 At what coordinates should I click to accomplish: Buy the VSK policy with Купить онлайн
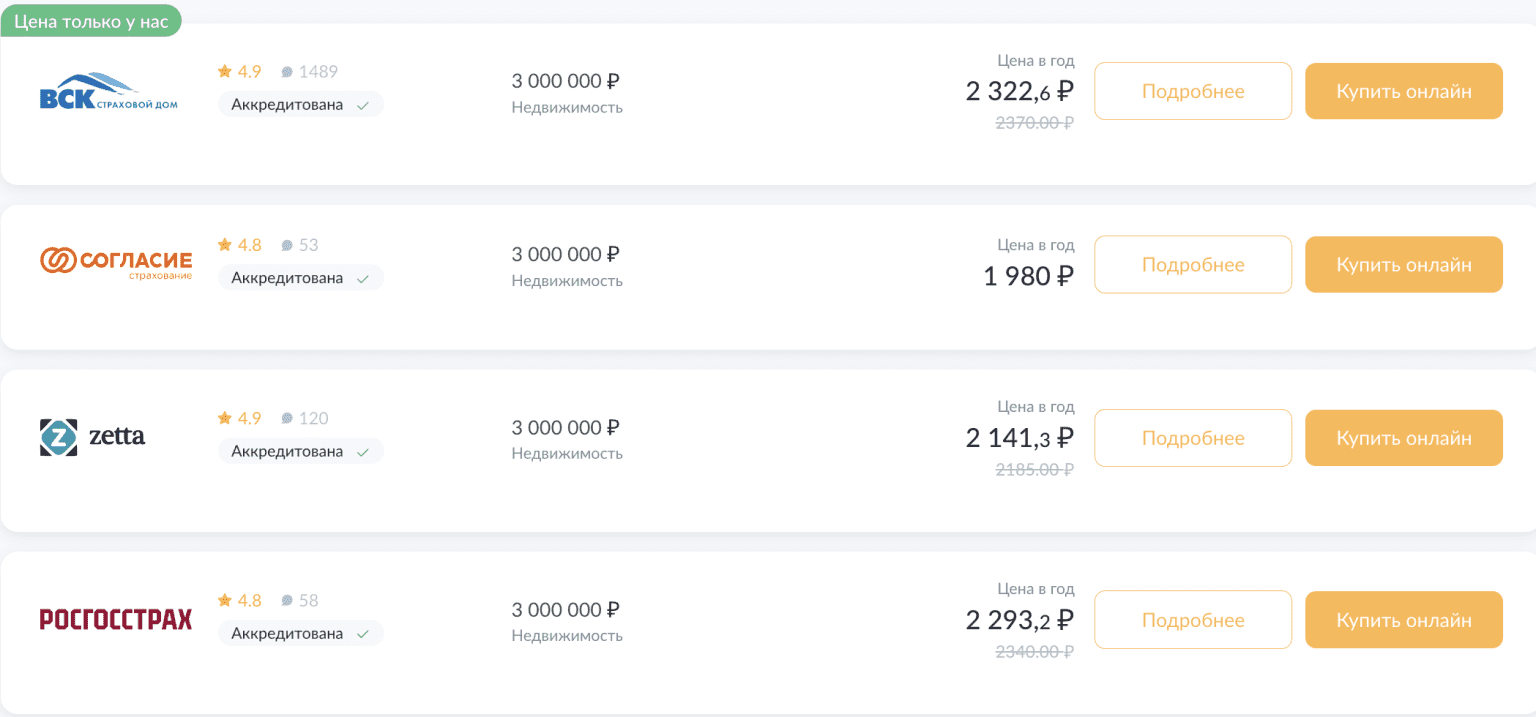point(1404,91)
